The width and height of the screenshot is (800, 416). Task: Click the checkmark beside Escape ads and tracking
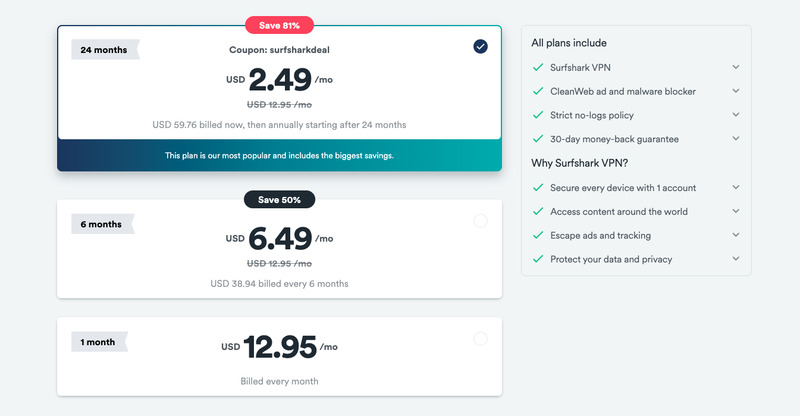(x=538, y=235)
